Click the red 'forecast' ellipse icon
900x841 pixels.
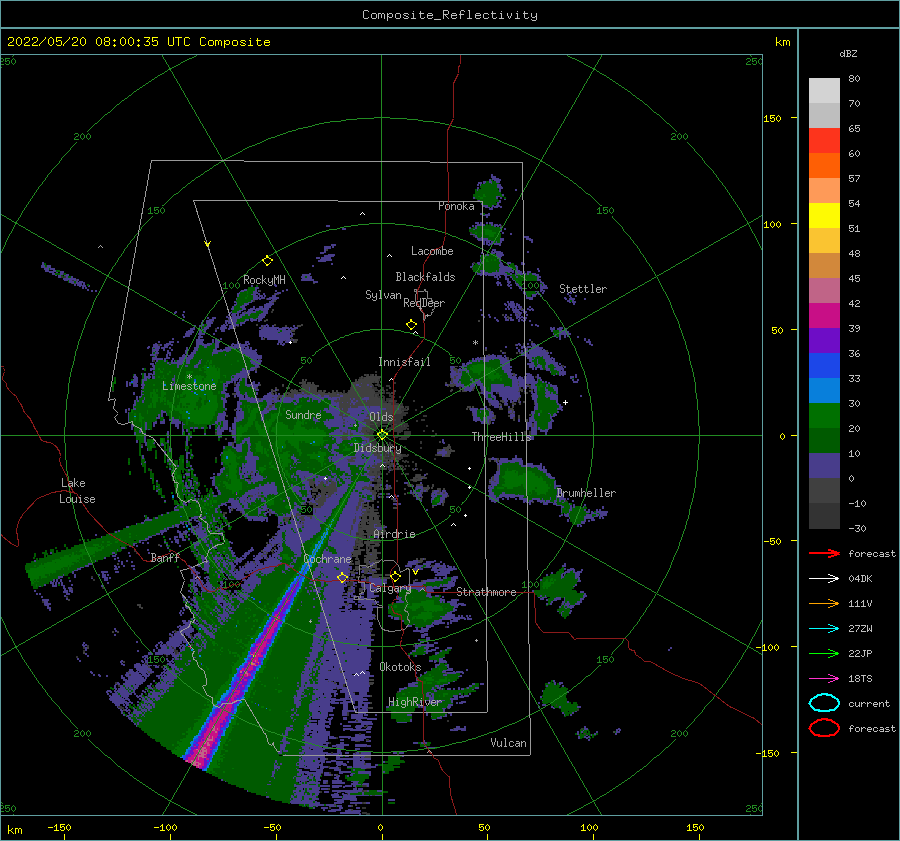click(x=824, y=728)
